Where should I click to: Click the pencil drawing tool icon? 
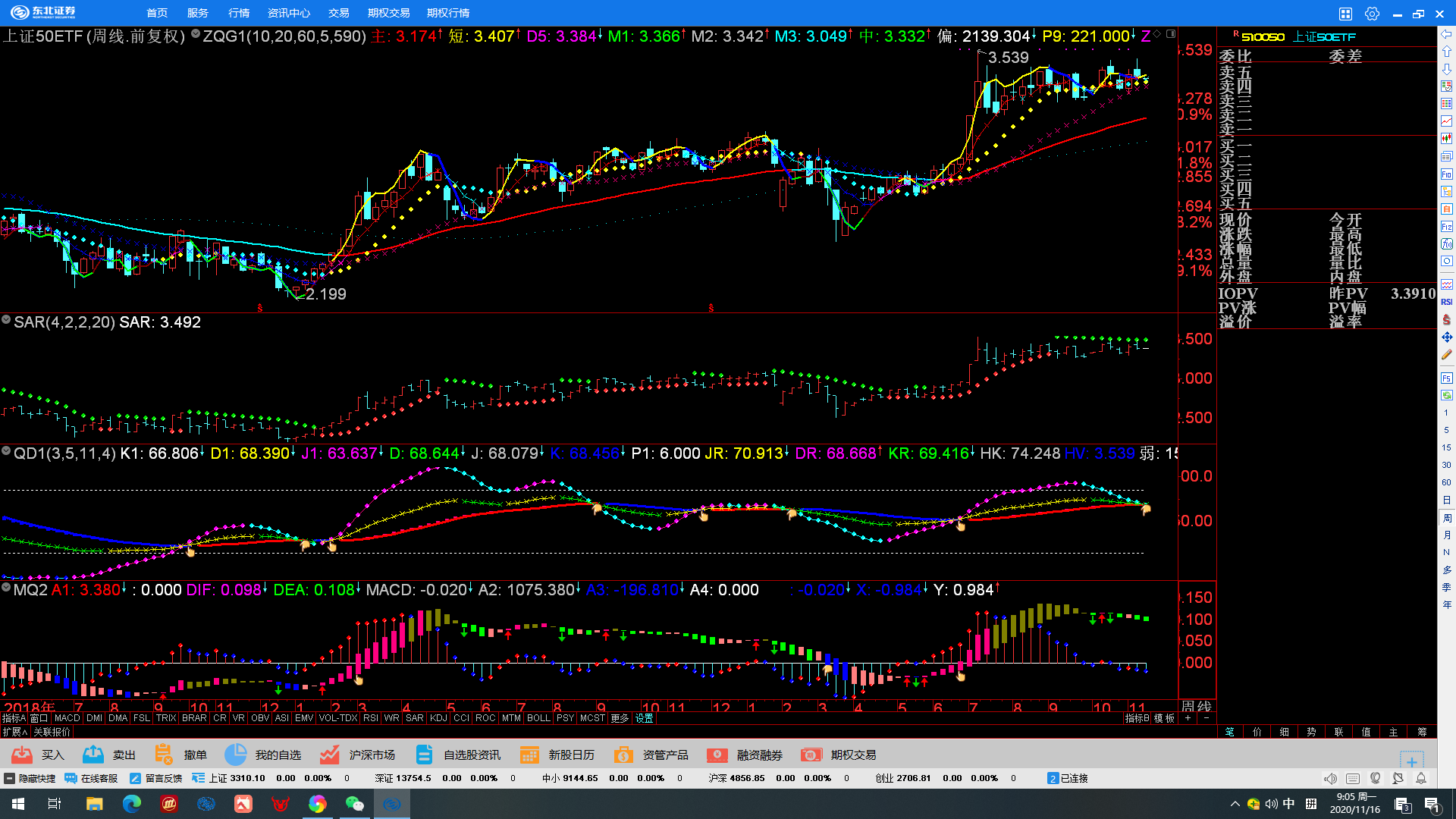(1447, 355)
